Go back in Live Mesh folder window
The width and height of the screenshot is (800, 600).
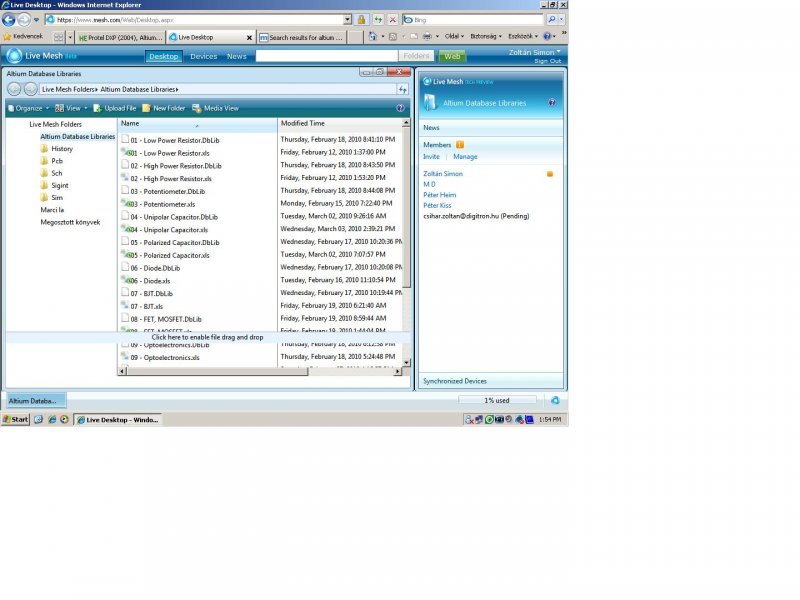(14, 89)
